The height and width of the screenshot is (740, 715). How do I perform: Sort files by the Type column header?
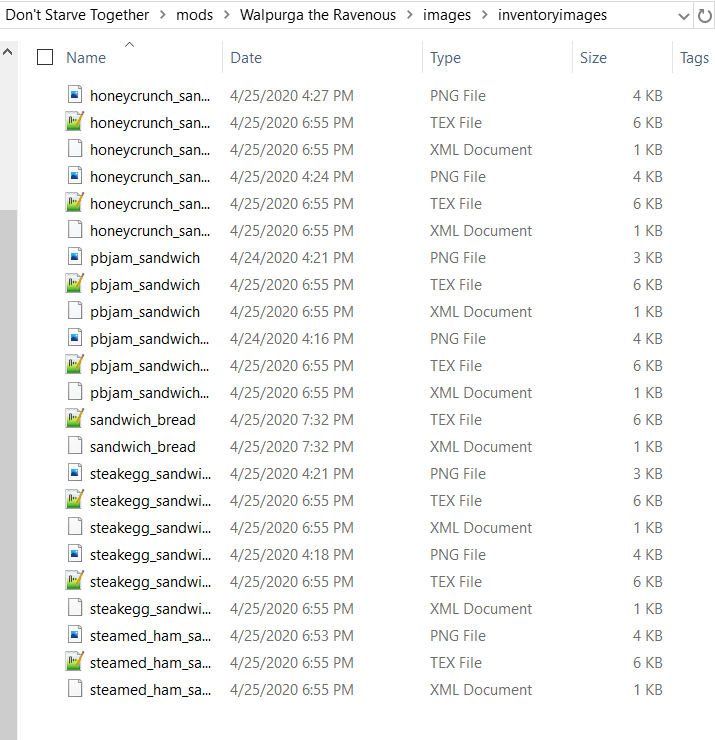click(445, 58)
